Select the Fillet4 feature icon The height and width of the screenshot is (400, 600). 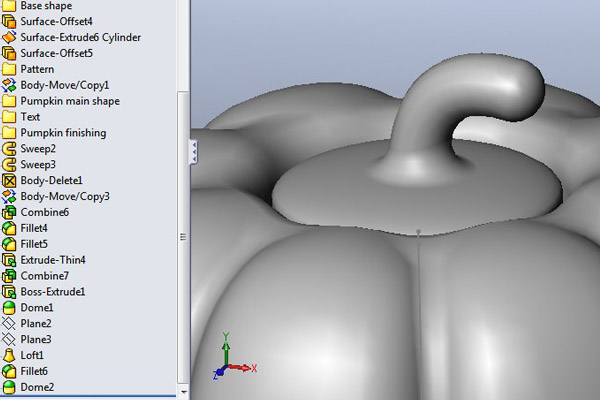click(9, 228)
